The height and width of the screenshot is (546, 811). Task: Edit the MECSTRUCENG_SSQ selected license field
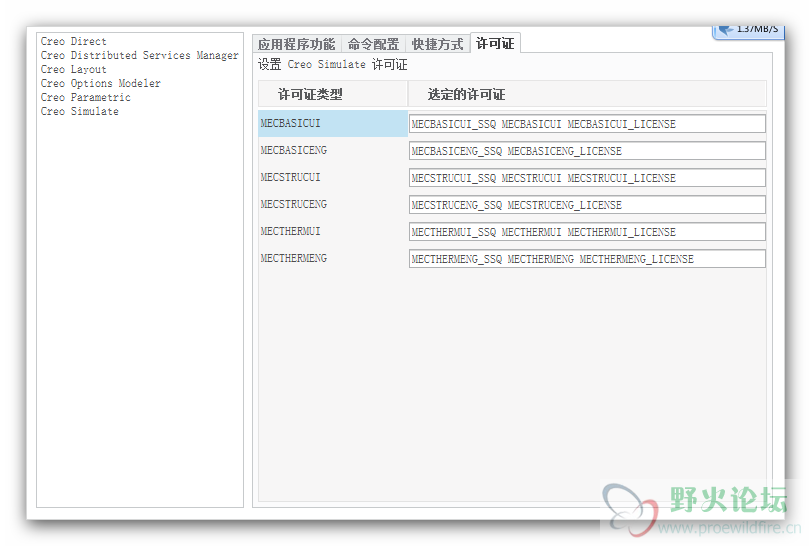coord(588,204)
